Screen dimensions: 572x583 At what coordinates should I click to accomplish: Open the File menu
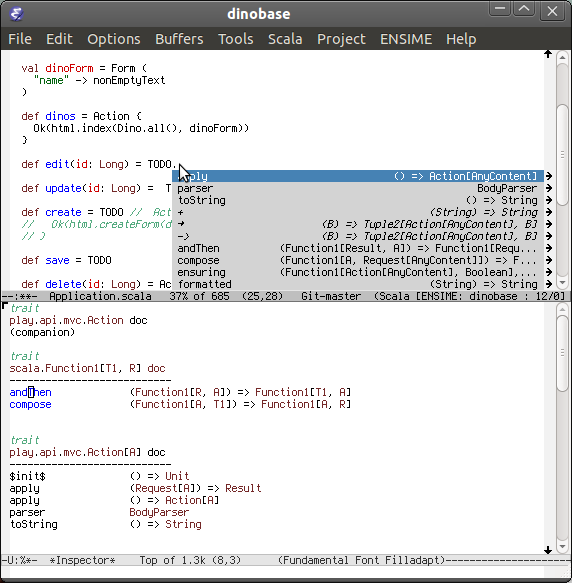20,39
